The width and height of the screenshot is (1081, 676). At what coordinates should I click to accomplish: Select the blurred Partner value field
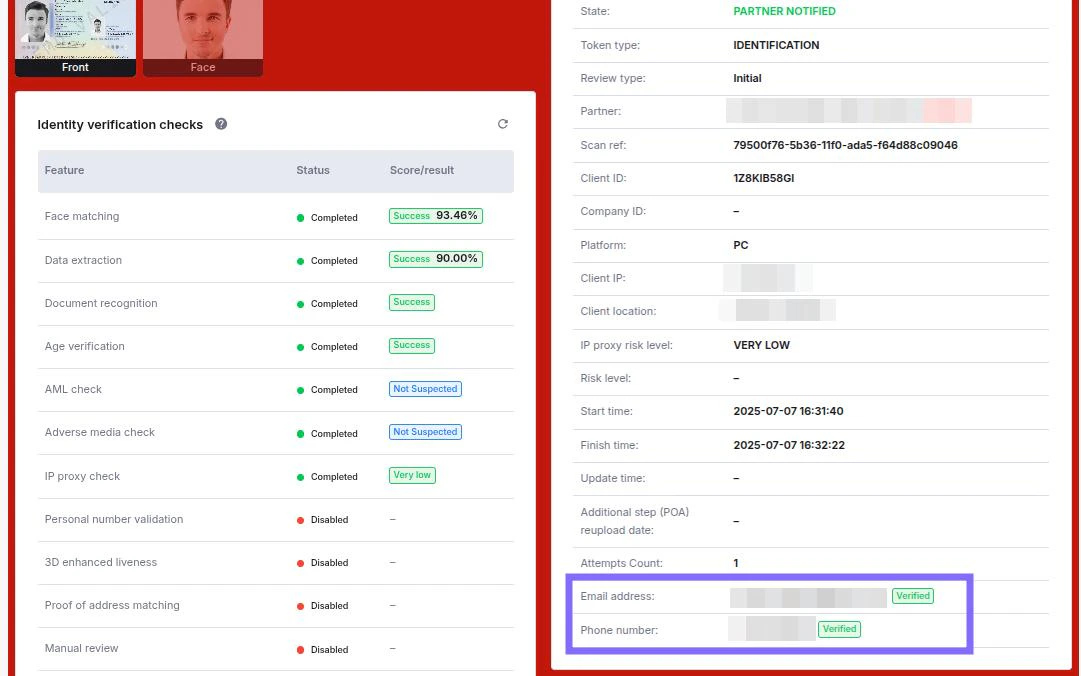tap(849, 110)
